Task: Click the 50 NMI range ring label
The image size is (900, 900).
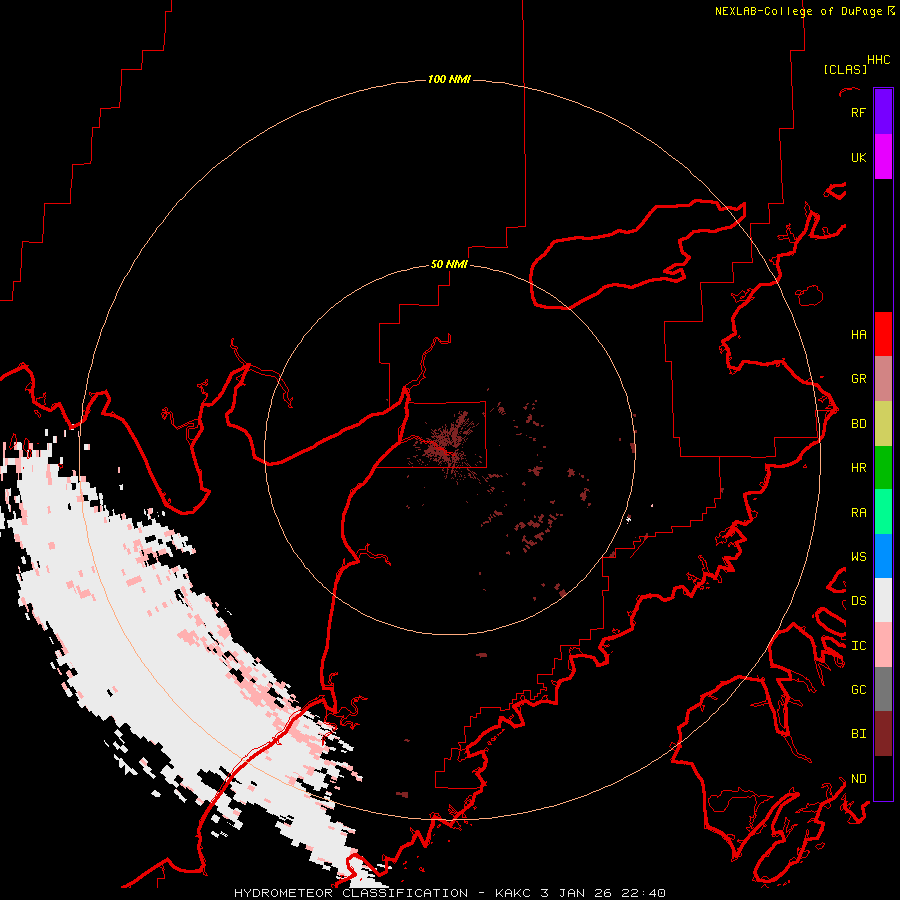Action: coord(449,264)
